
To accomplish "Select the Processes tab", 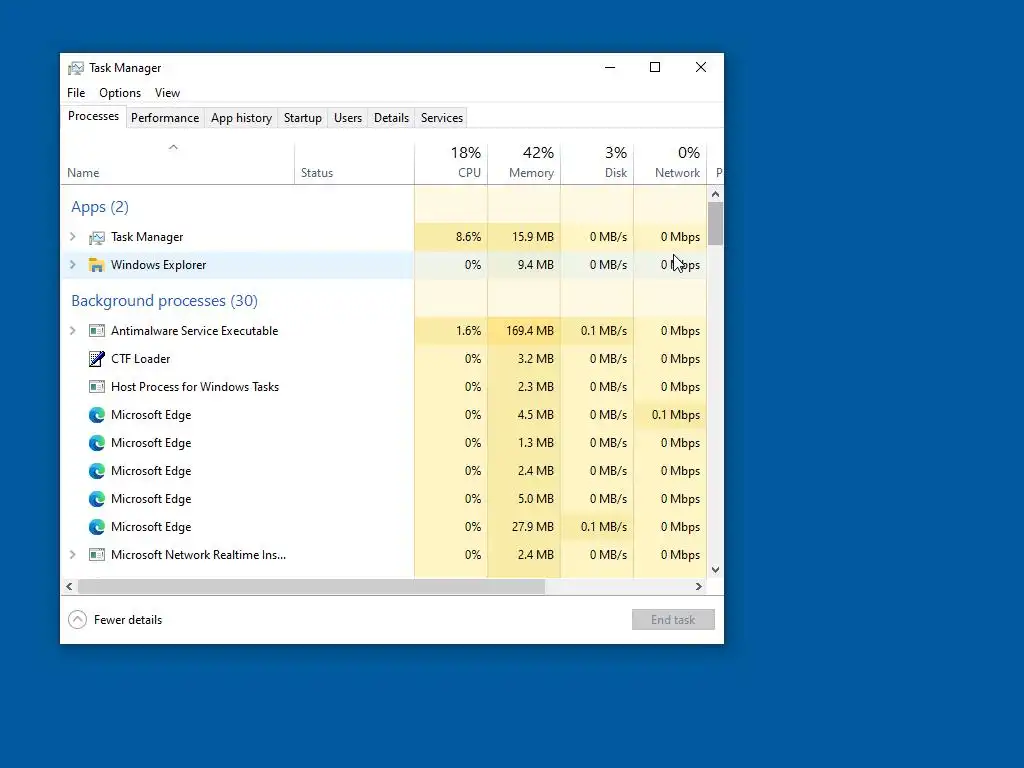I will [x=93, y=116].
